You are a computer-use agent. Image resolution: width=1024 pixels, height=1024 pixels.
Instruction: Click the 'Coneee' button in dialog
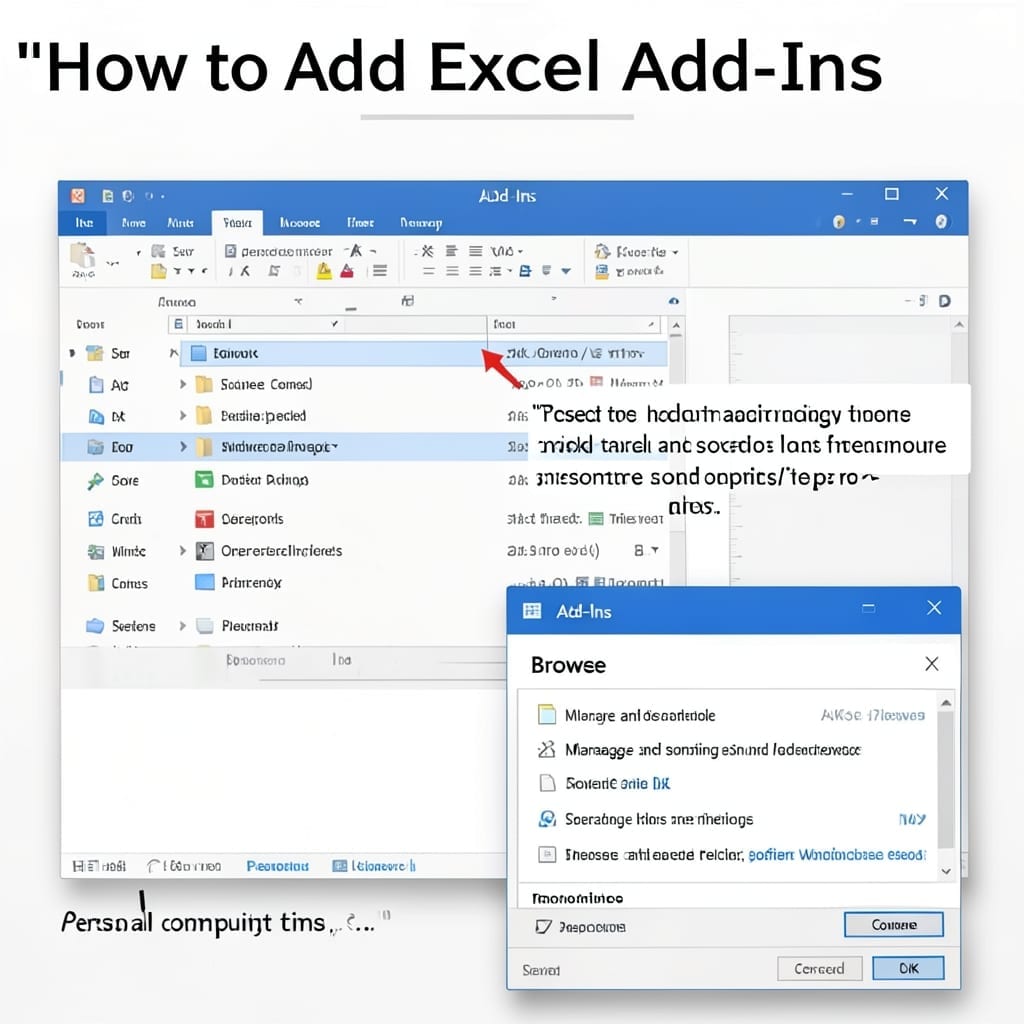(893, 925)
